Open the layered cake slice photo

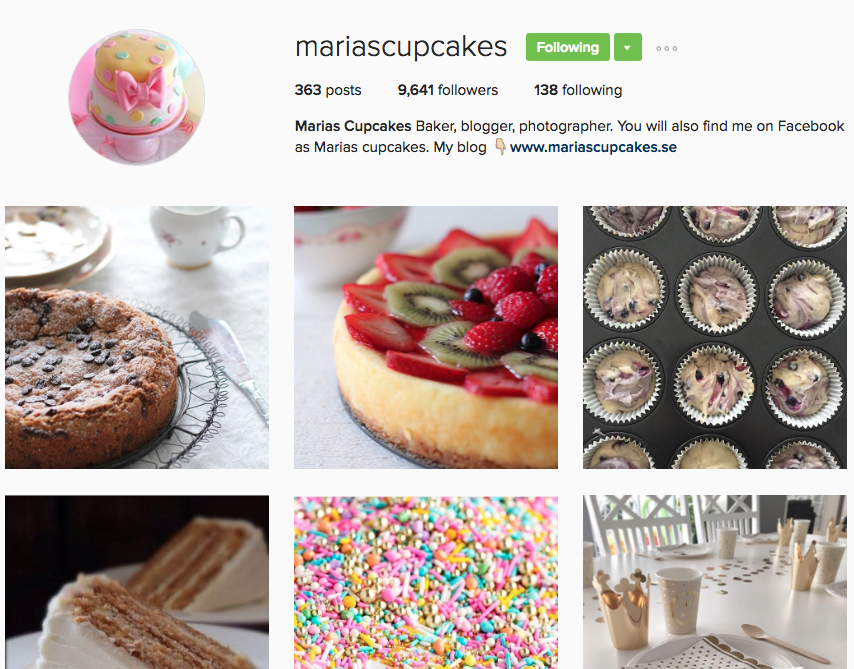point(137,582)
